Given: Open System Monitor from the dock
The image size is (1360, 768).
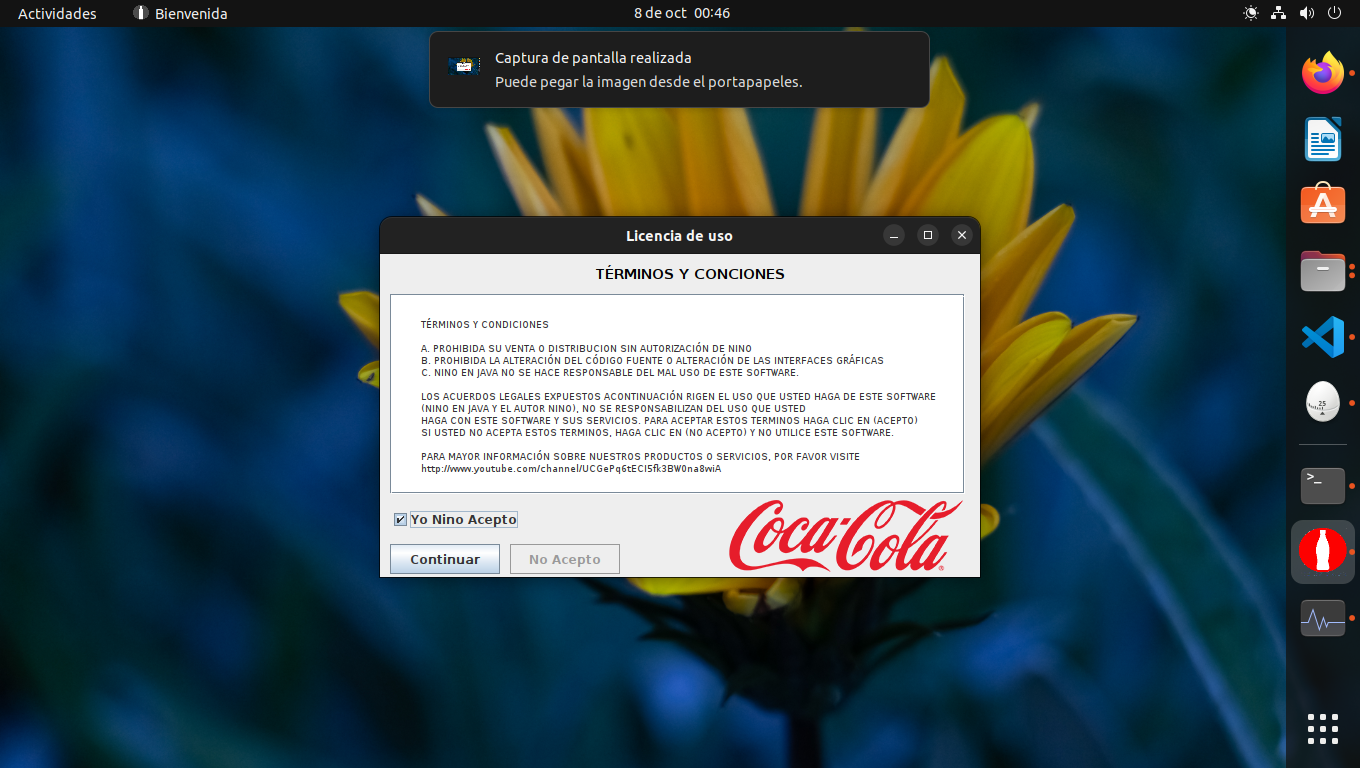Looking at the screenshot, I should pos(1322,619).
